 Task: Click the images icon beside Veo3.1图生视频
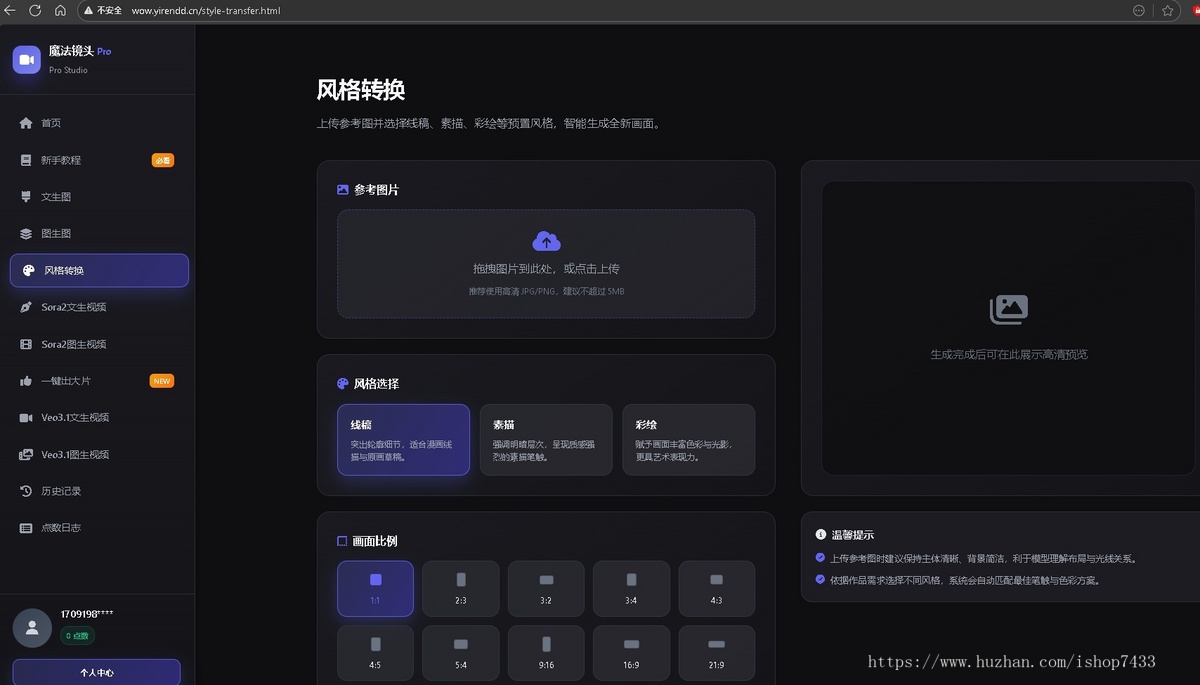(x=26, y=454)
